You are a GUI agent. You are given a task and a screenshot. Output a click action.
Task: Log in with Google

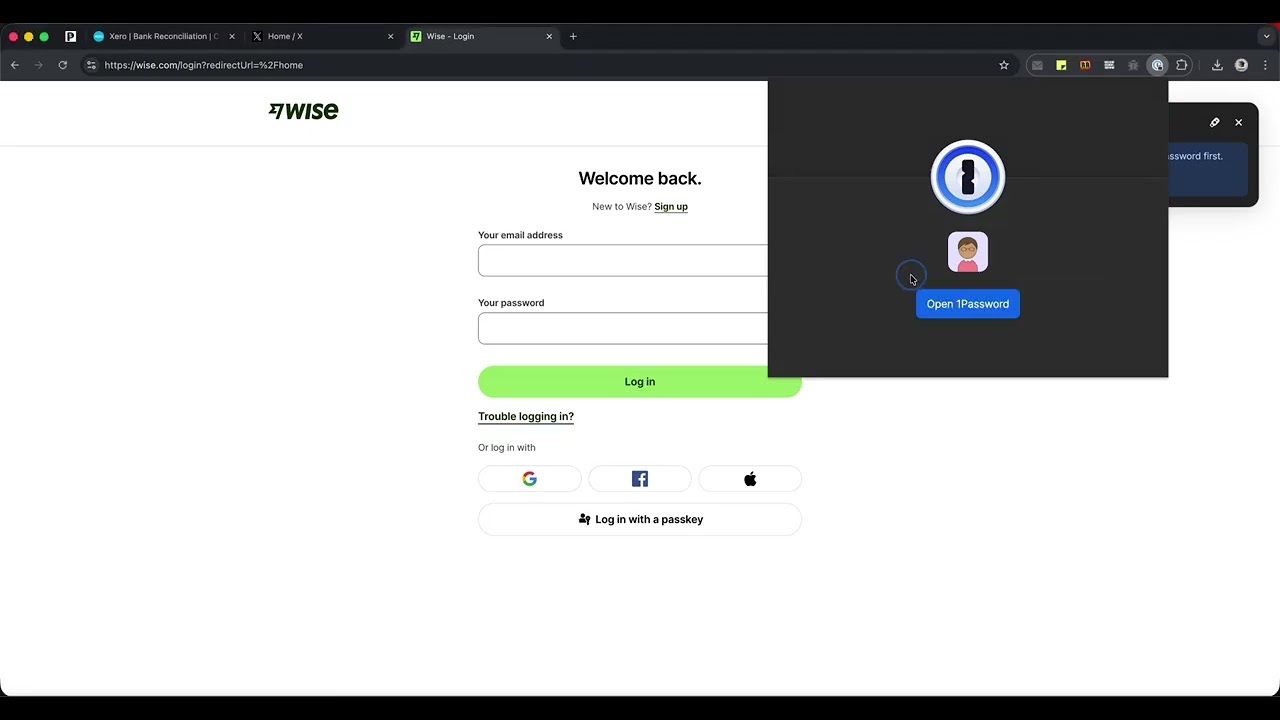click(530, 479)
